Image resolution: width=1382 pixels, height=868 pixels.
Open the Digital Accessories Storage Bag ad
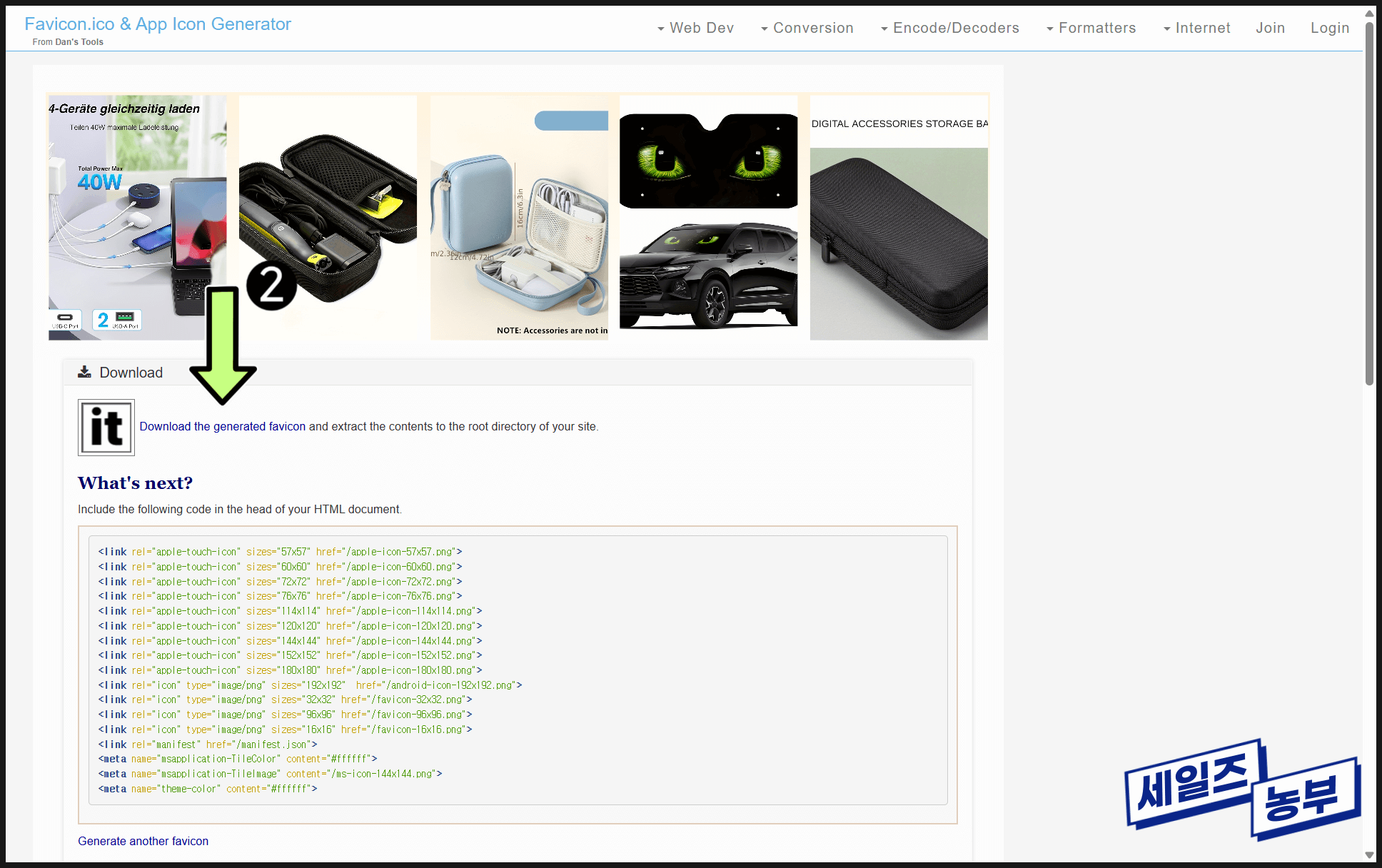coord(899,217)
